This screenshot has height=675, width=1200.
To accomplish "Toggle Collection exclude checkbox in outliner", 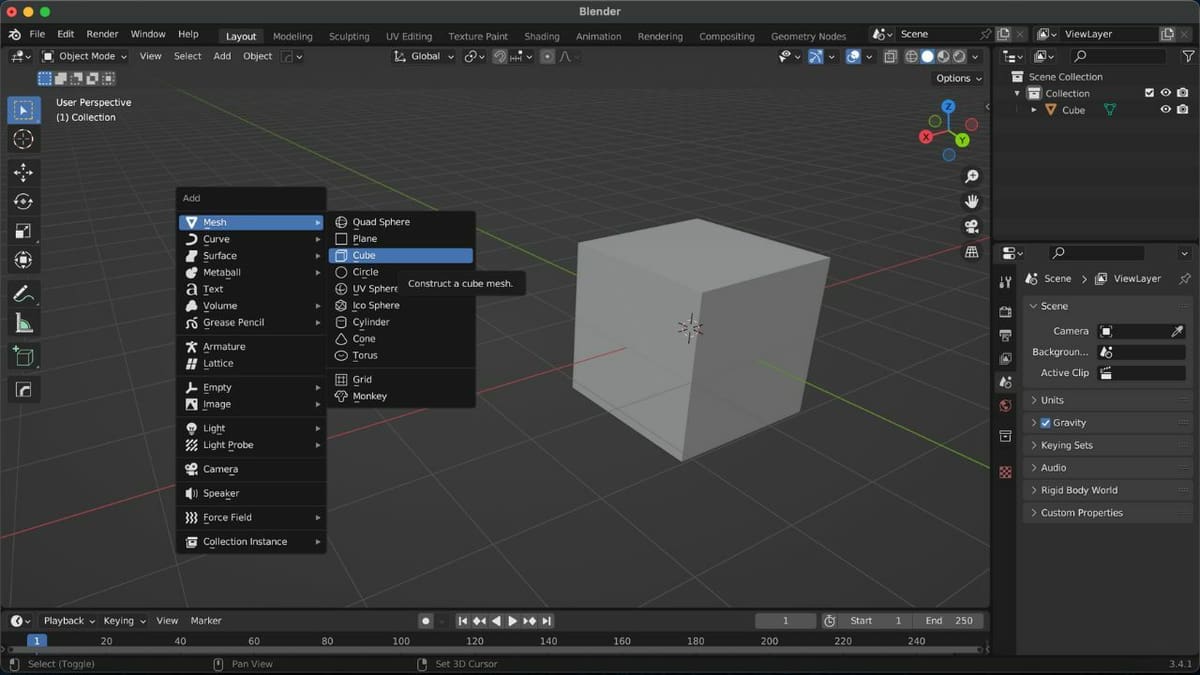I will tap(1149, 93).
